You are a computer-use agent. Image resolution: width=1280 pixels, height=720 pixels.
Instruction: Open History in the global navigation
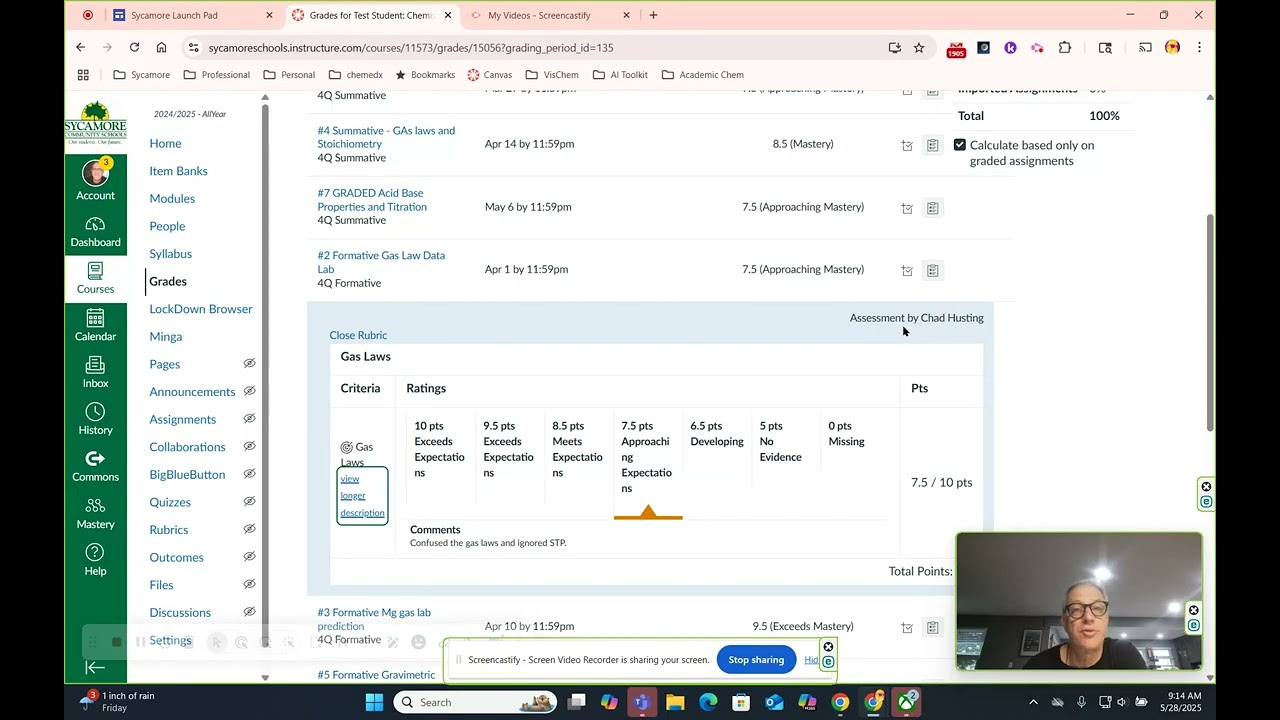tap(96, 419)
